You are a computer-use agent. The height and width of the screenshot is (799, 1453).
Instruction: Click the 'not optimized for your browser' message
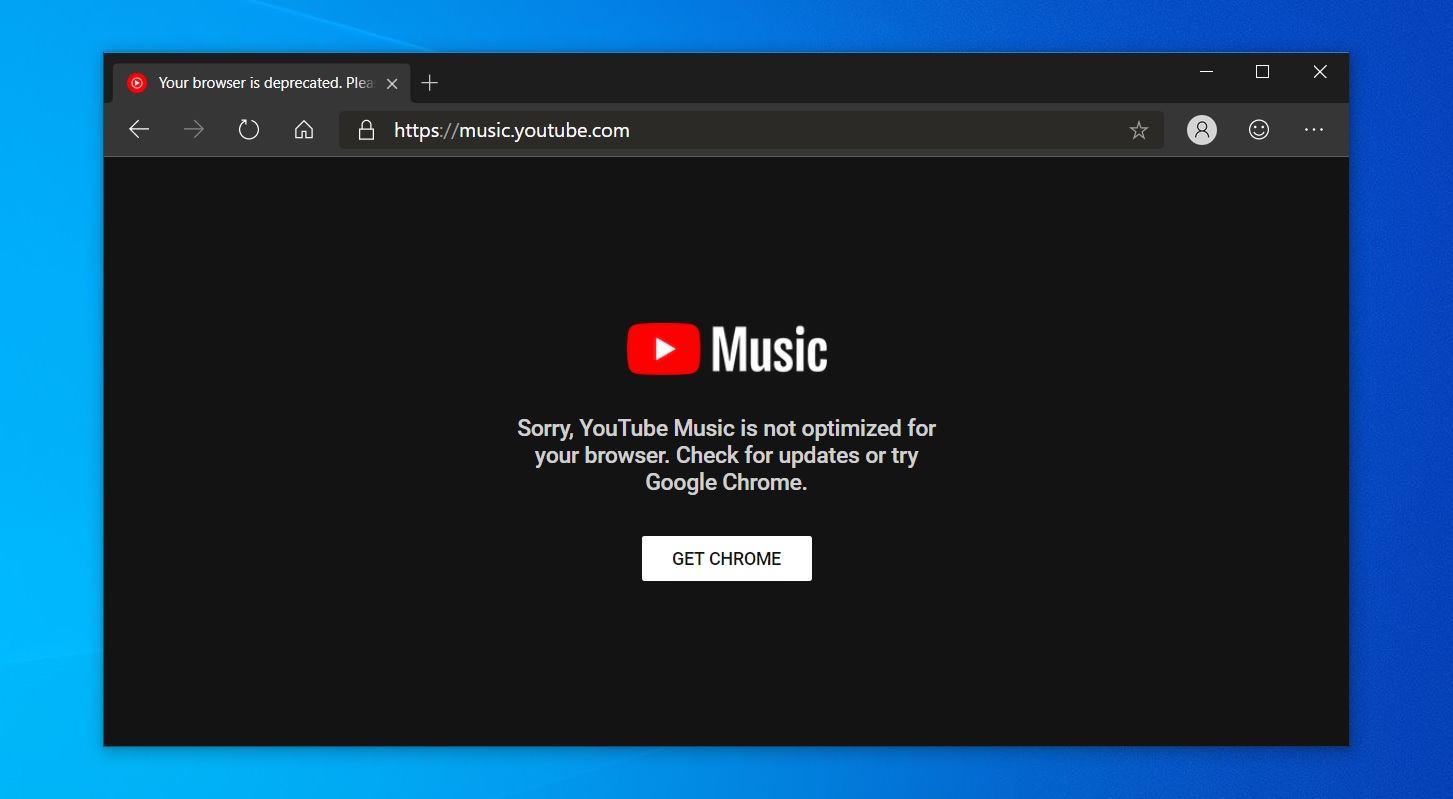tap(727, 455)
